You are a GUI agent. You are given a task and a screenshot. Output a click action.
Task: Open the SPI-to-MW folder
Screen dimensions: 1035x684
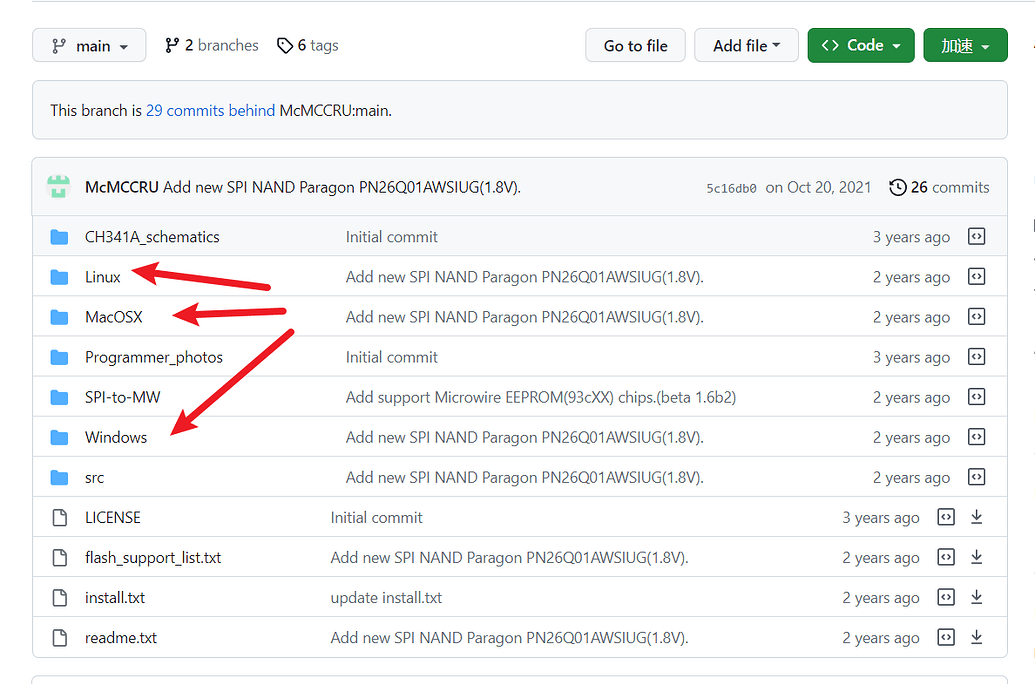(122, 397)
